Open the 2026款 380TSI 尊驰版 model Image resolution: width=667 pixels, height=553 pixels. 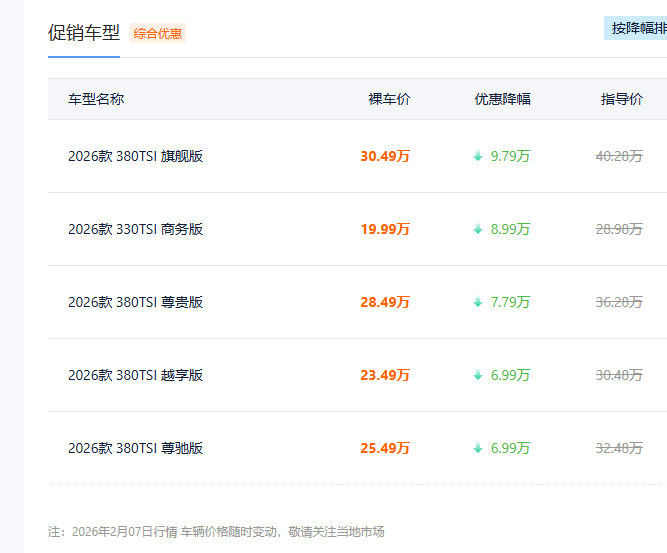click(x=135, y=448)
